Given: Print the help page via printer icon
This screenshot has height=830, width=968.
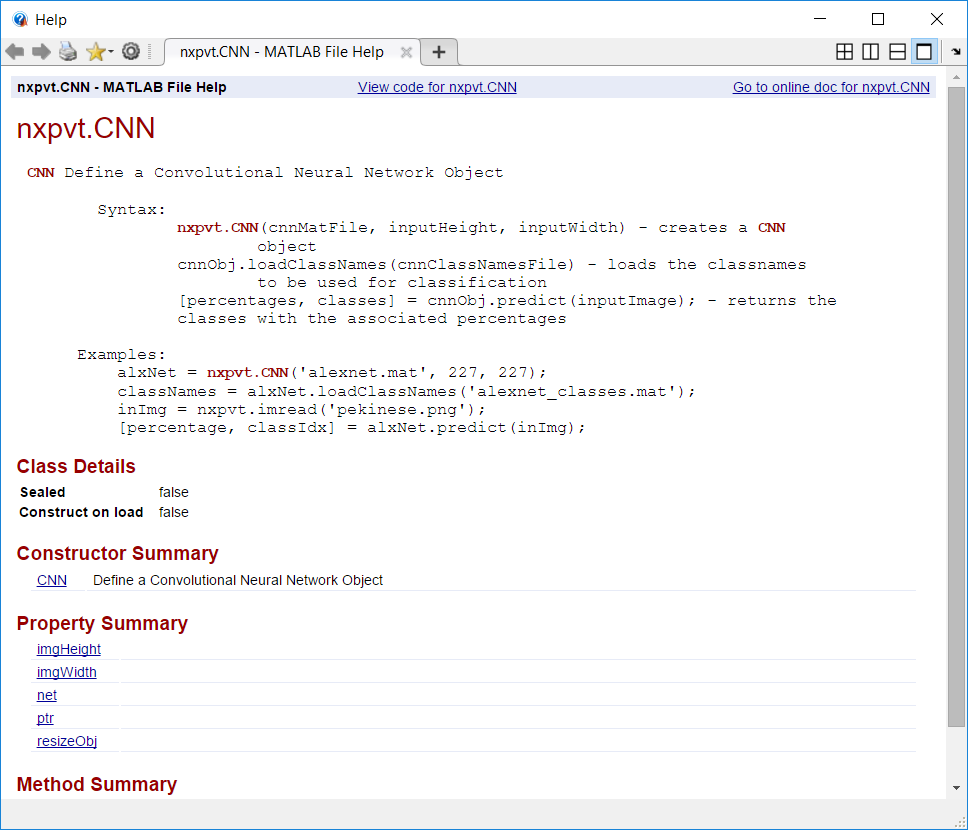Looking at the screenshot, I should pos(68,52).
